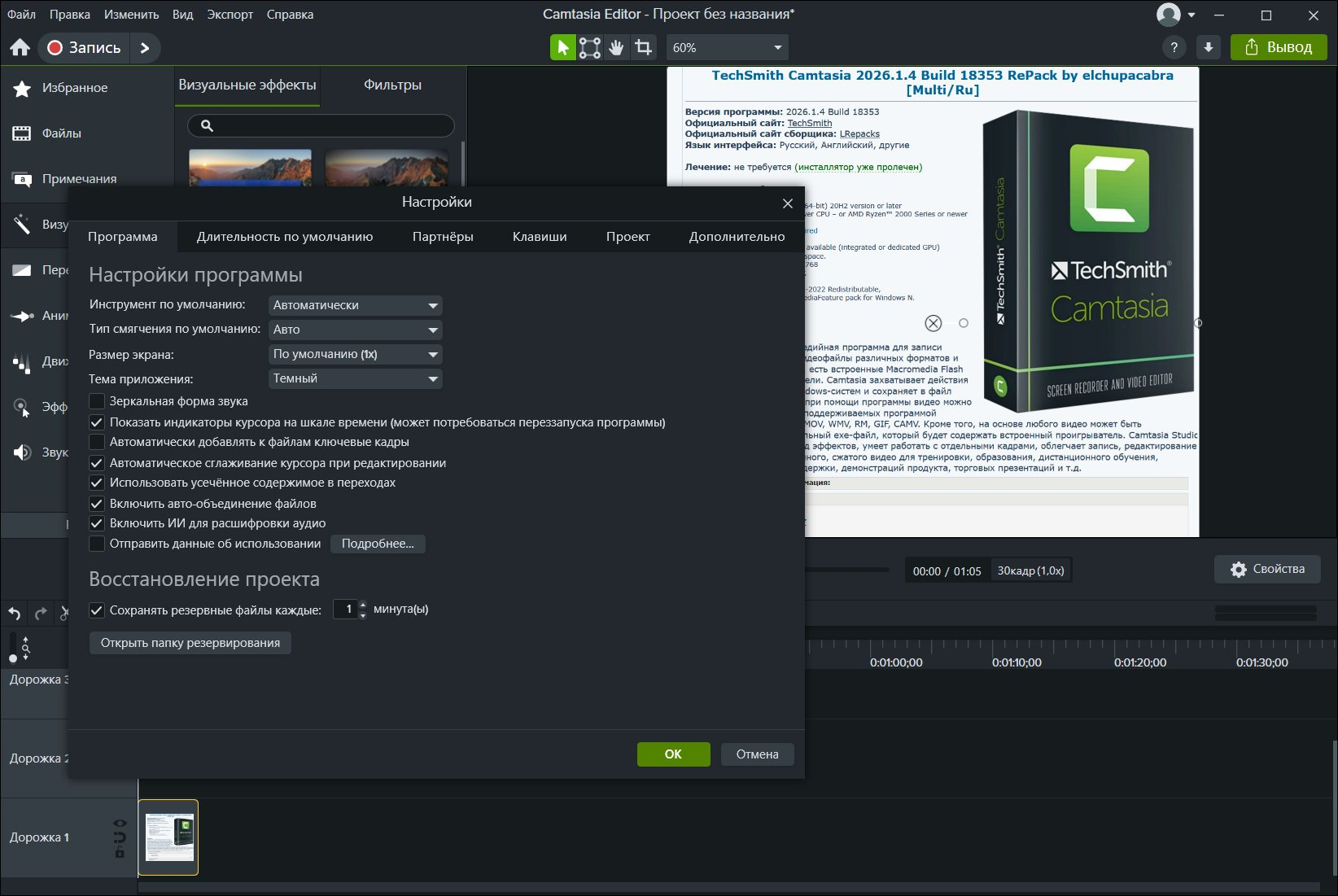Screen dimensions: 1338x896
Task: Confirm settings with OK button
Action: coord(673,754)
